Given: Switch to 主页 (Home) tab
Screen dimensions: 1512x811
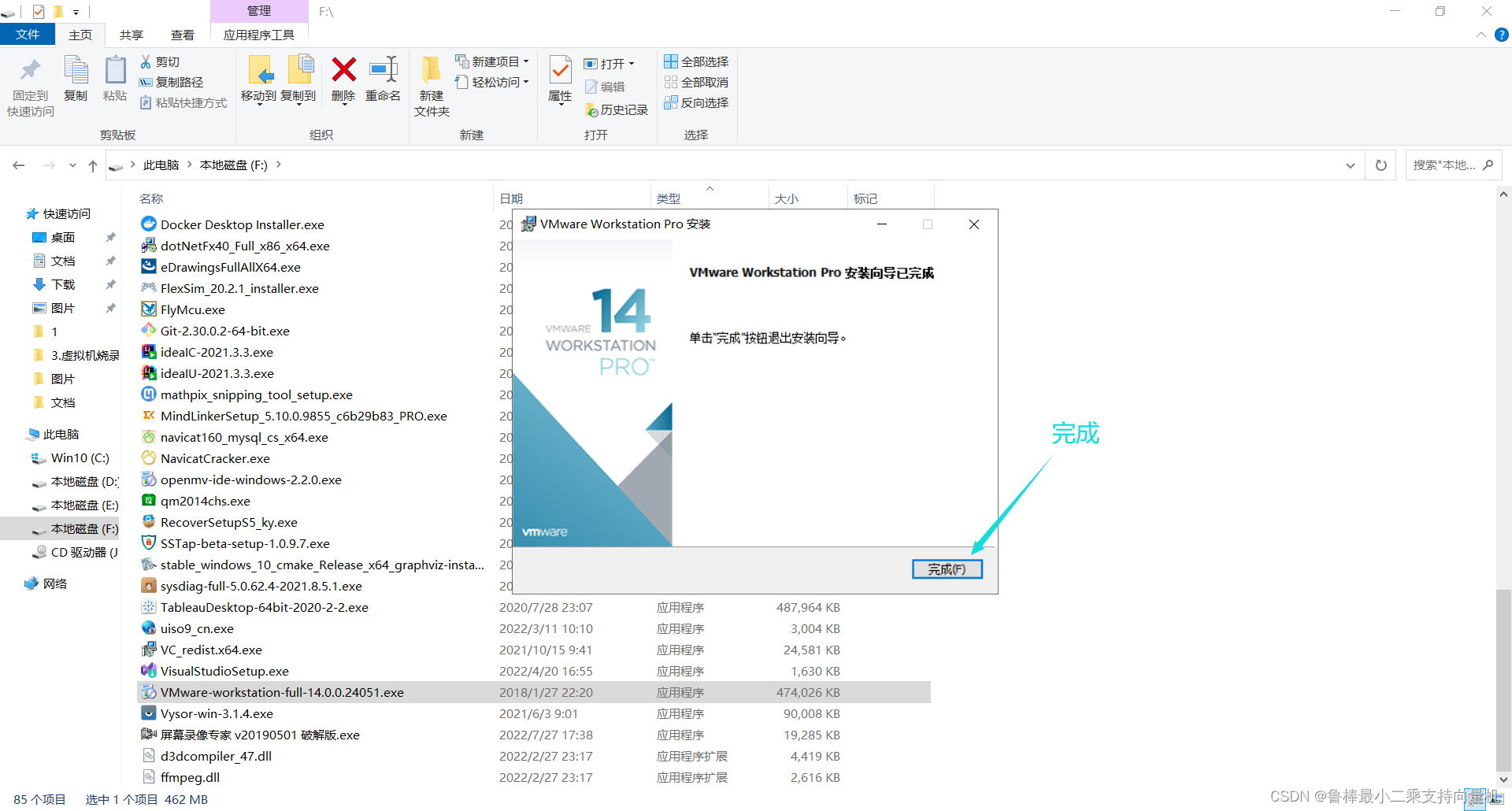Looking at the screenshot, I should pos(80,35).
